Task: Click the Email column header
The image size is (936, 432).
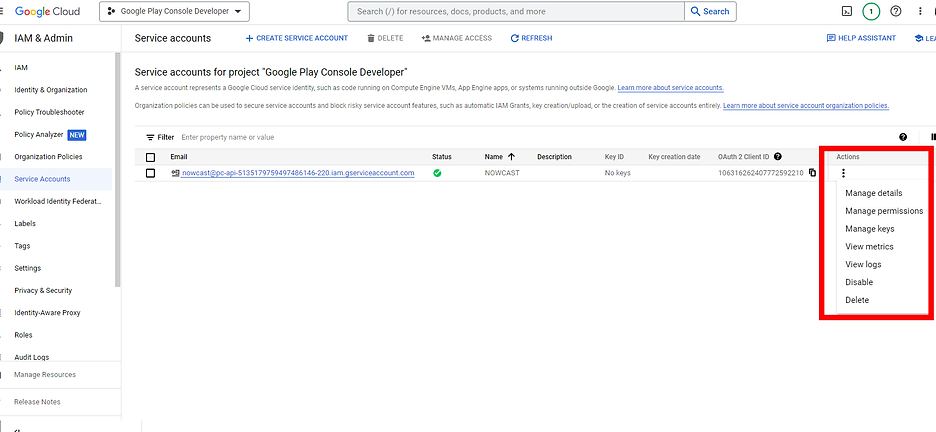Action: (179, 157)
